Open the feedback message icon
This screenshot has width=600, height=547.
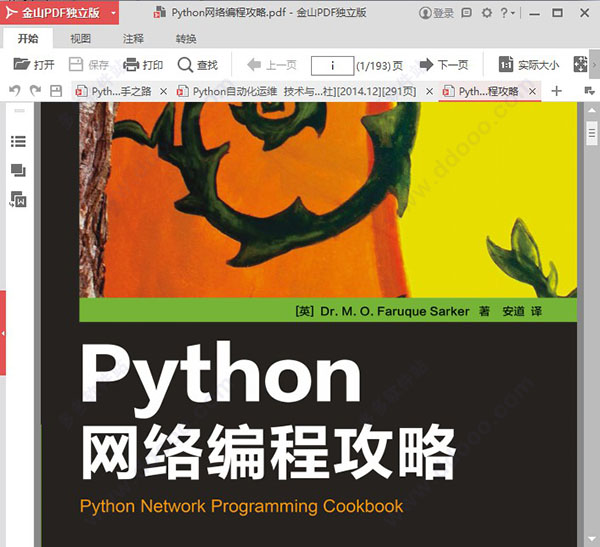(466, 13)
